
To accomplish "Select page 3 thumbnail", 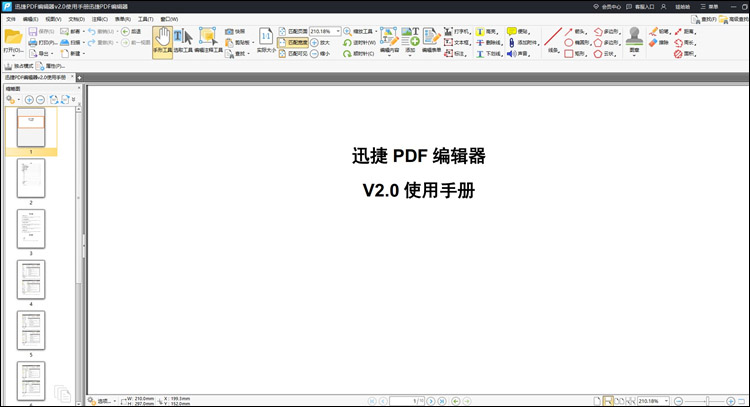I will (x=31, y=229).
